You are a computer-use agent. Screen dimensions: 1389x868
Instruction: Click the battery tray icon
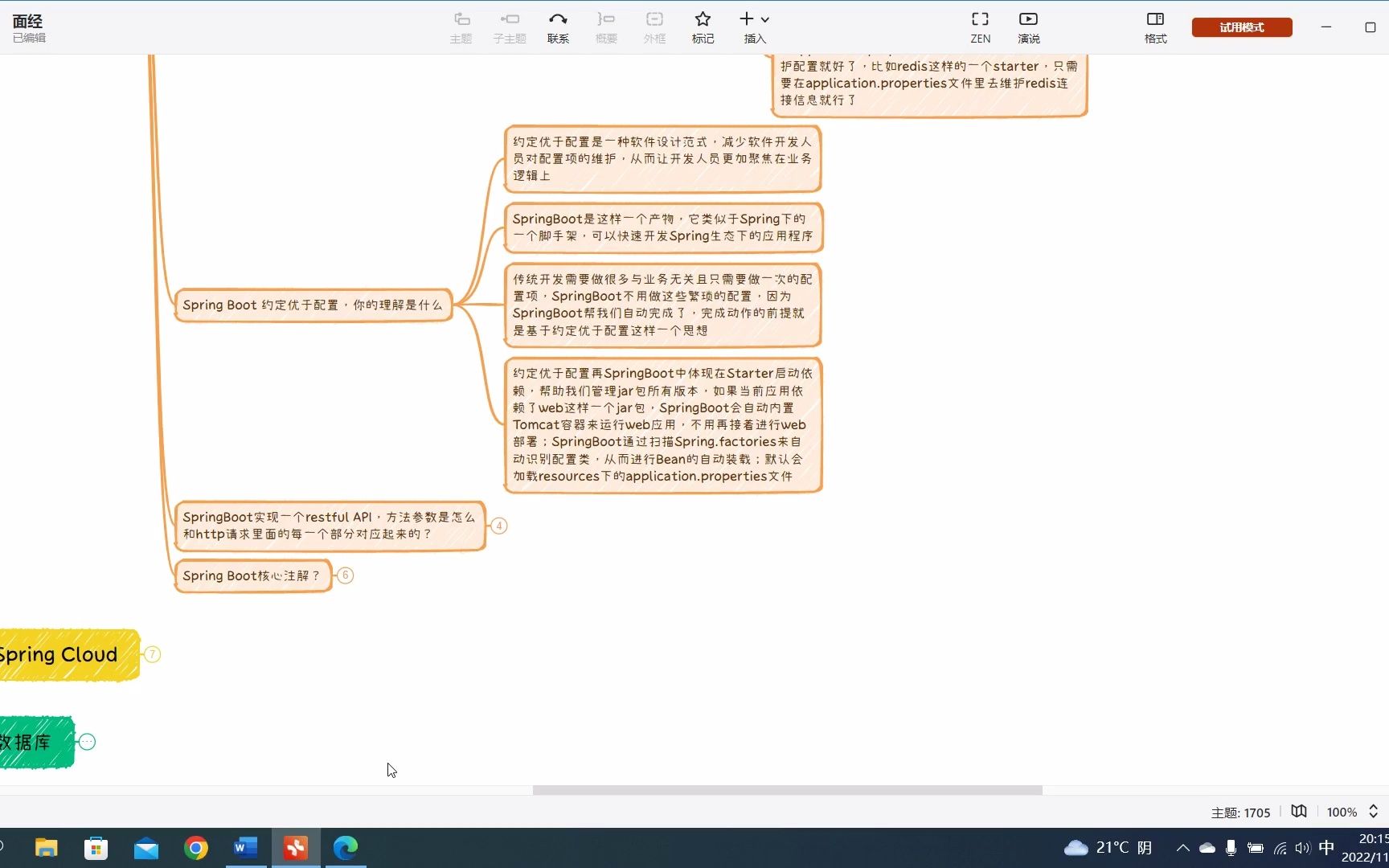pos(1256,848)
